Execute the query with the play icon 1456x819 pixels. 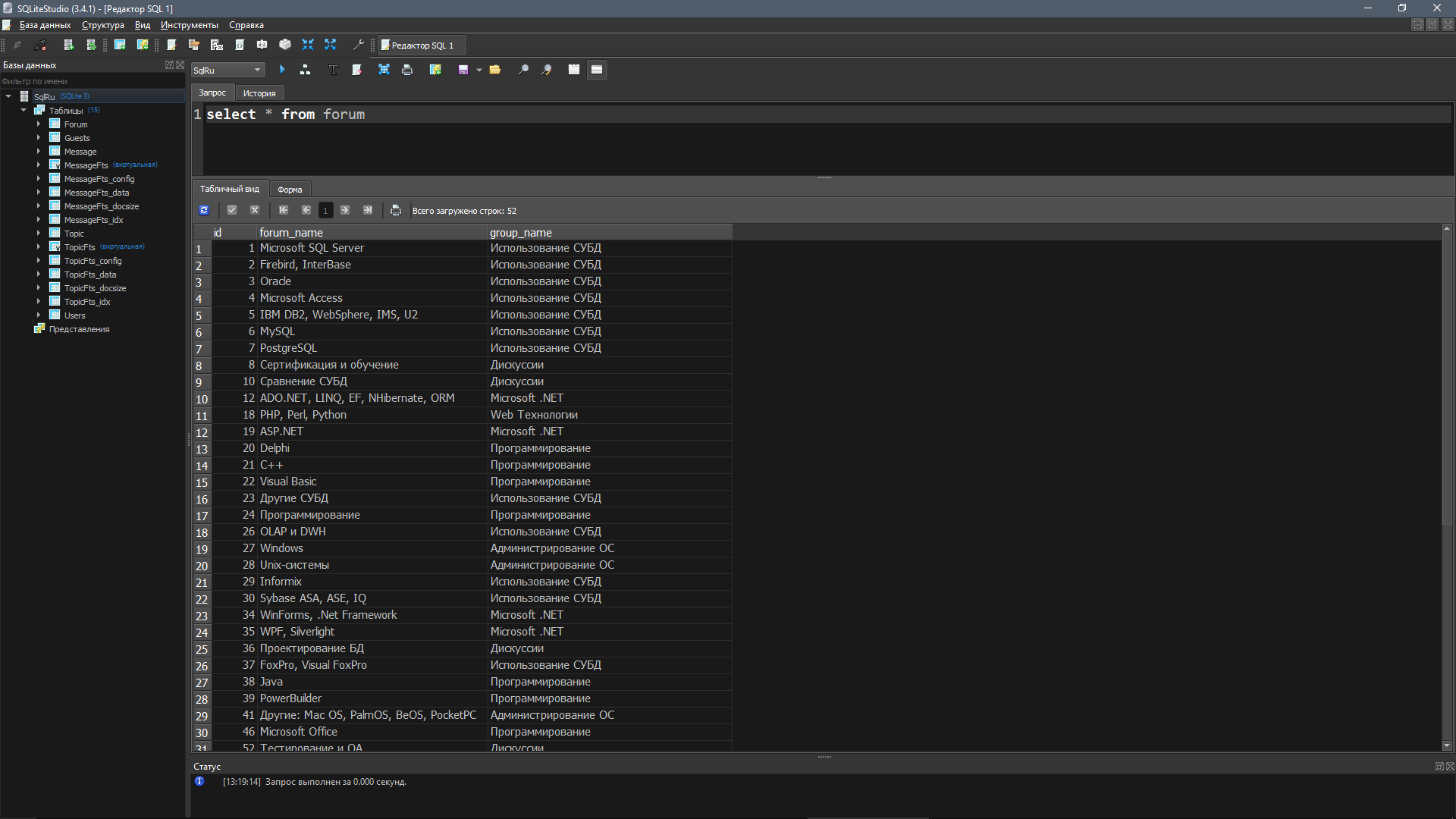(x=282, y=70)
